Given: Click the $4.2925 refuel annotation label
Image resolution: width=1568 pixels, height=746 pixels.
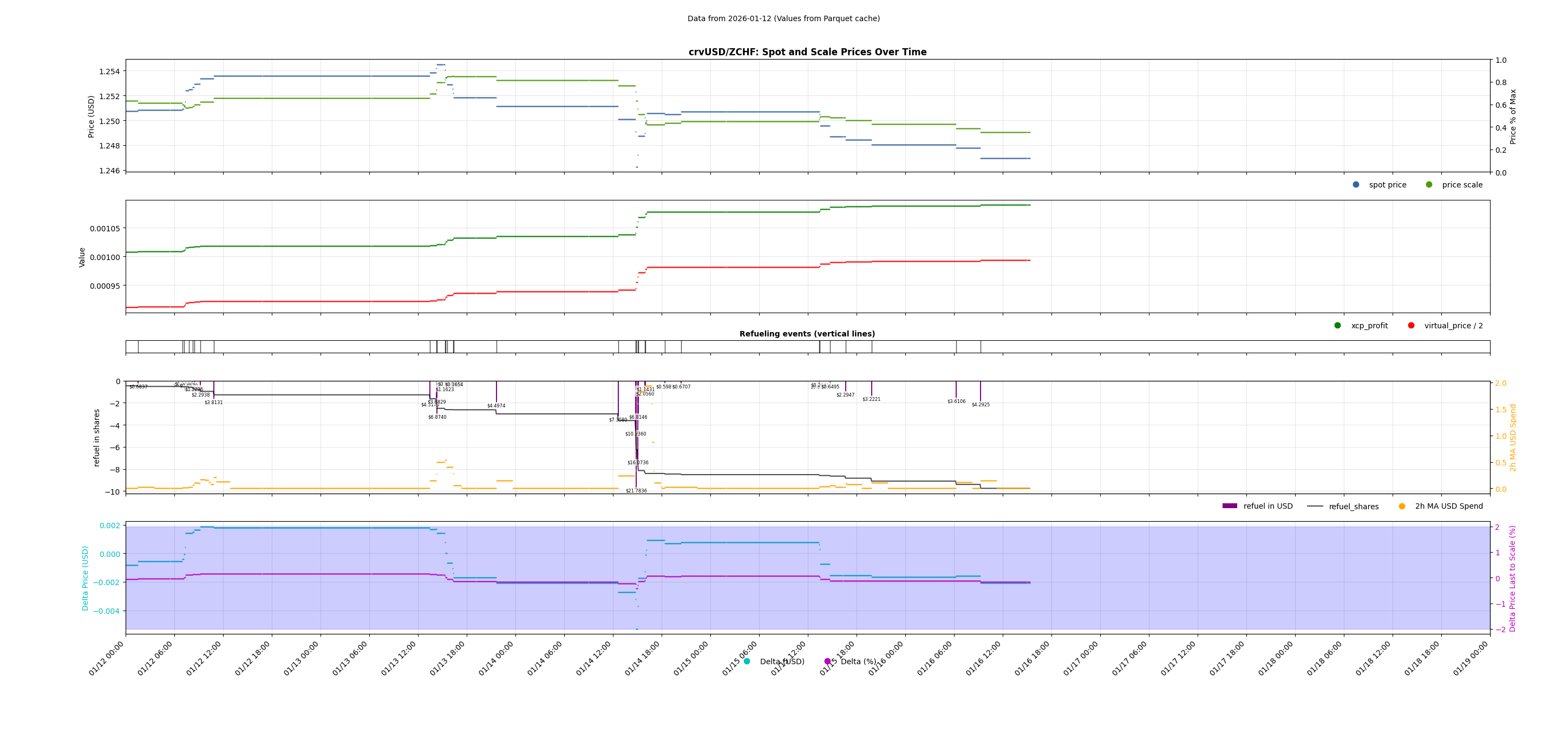Looking at the screenshot, I should pos(981,404).
